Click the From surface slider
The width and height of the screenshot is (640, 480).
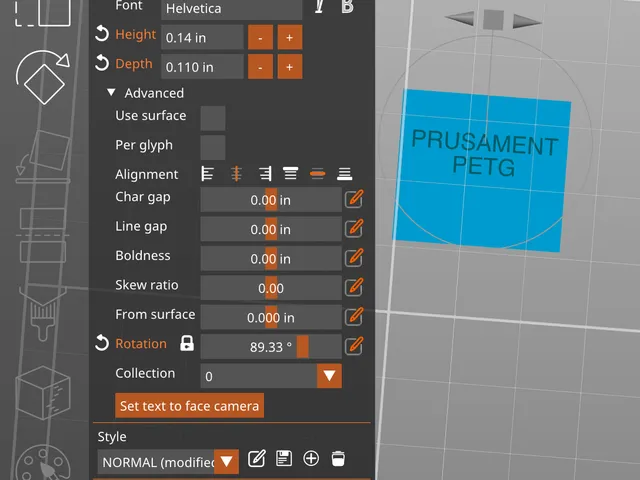(x=271, y=317)
